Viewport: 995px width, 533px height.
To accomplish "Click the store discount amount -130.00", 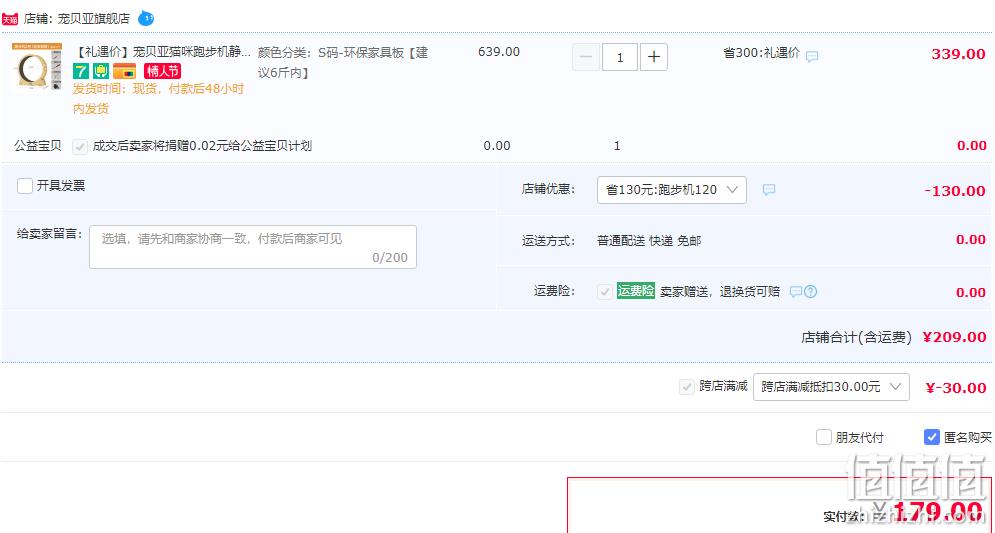I will pyautogui.click(x=954, y=191).
